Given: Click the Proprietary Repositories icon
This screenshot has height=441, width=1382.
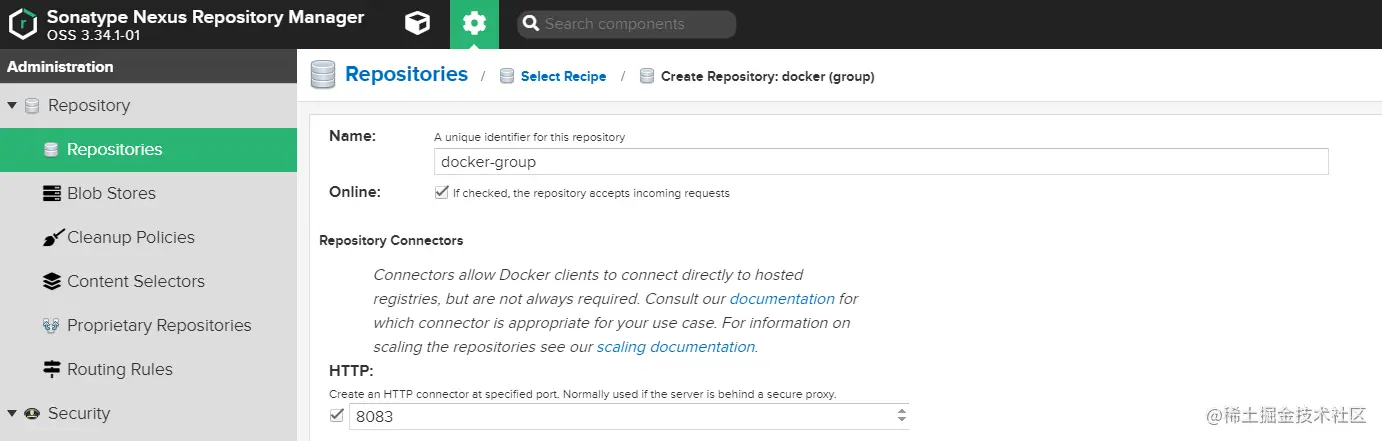Looking at the screenshot, I should 52,326.
